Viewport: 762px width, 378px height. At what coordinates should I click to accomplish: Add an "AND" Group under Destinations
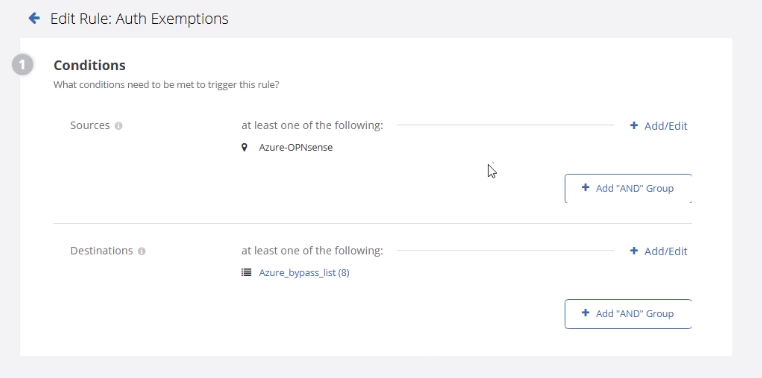click(628, 314)
